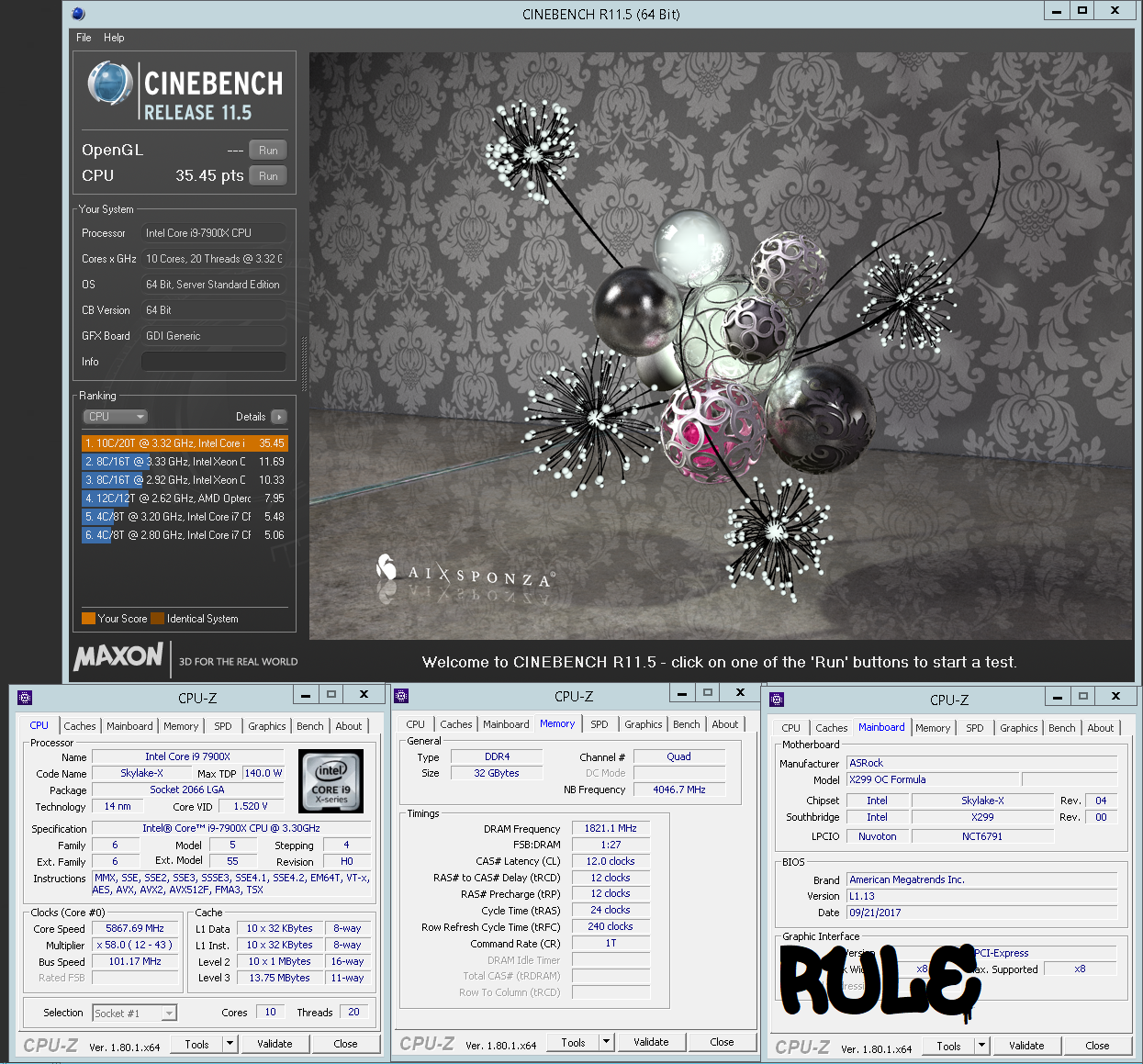The image size is (1143, 1064).
Task: Open About tab in right CPU-Z window
Action: point(1101,728)
